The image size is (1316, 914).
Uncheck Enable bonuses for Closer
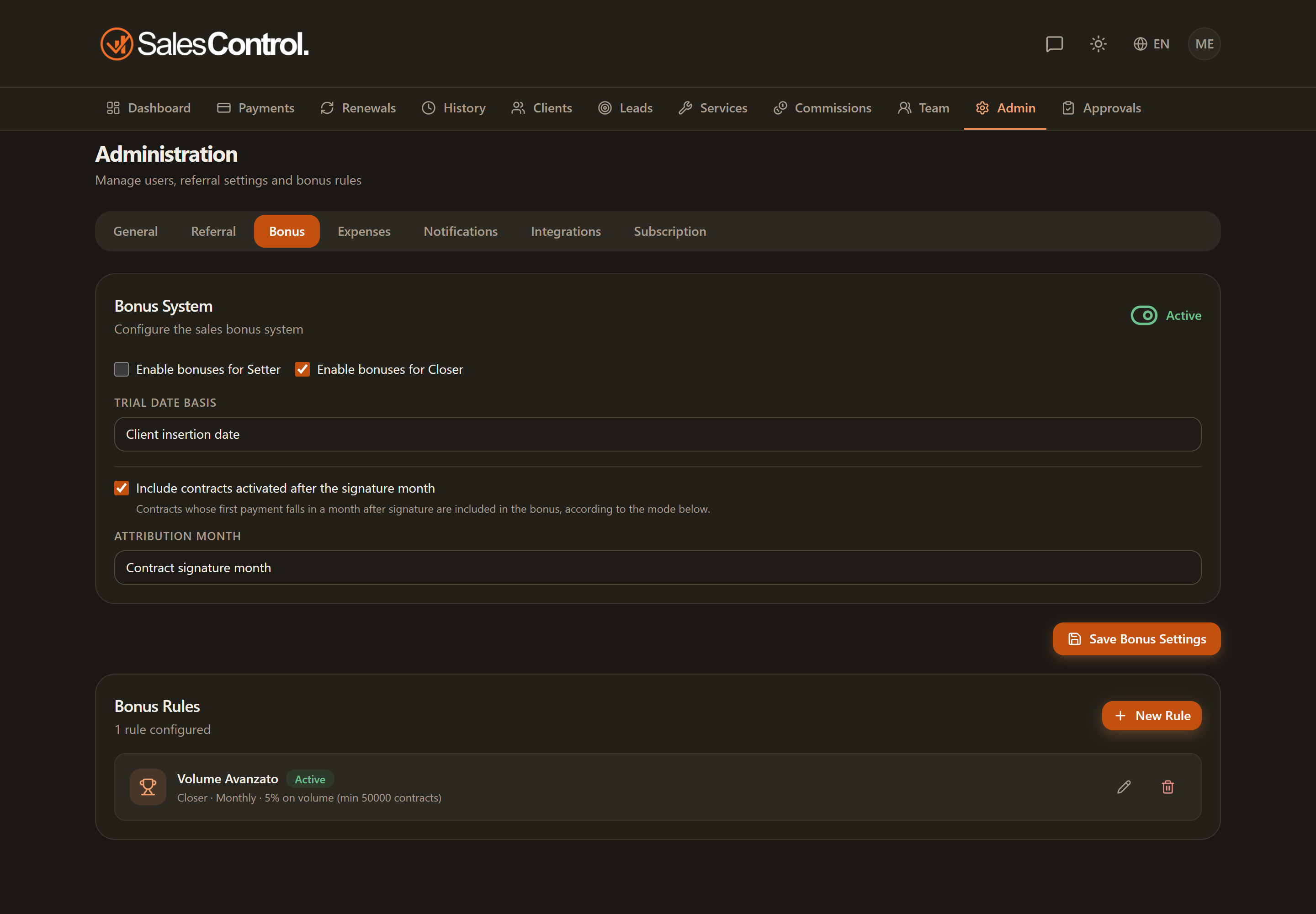[x=302, y=369]
